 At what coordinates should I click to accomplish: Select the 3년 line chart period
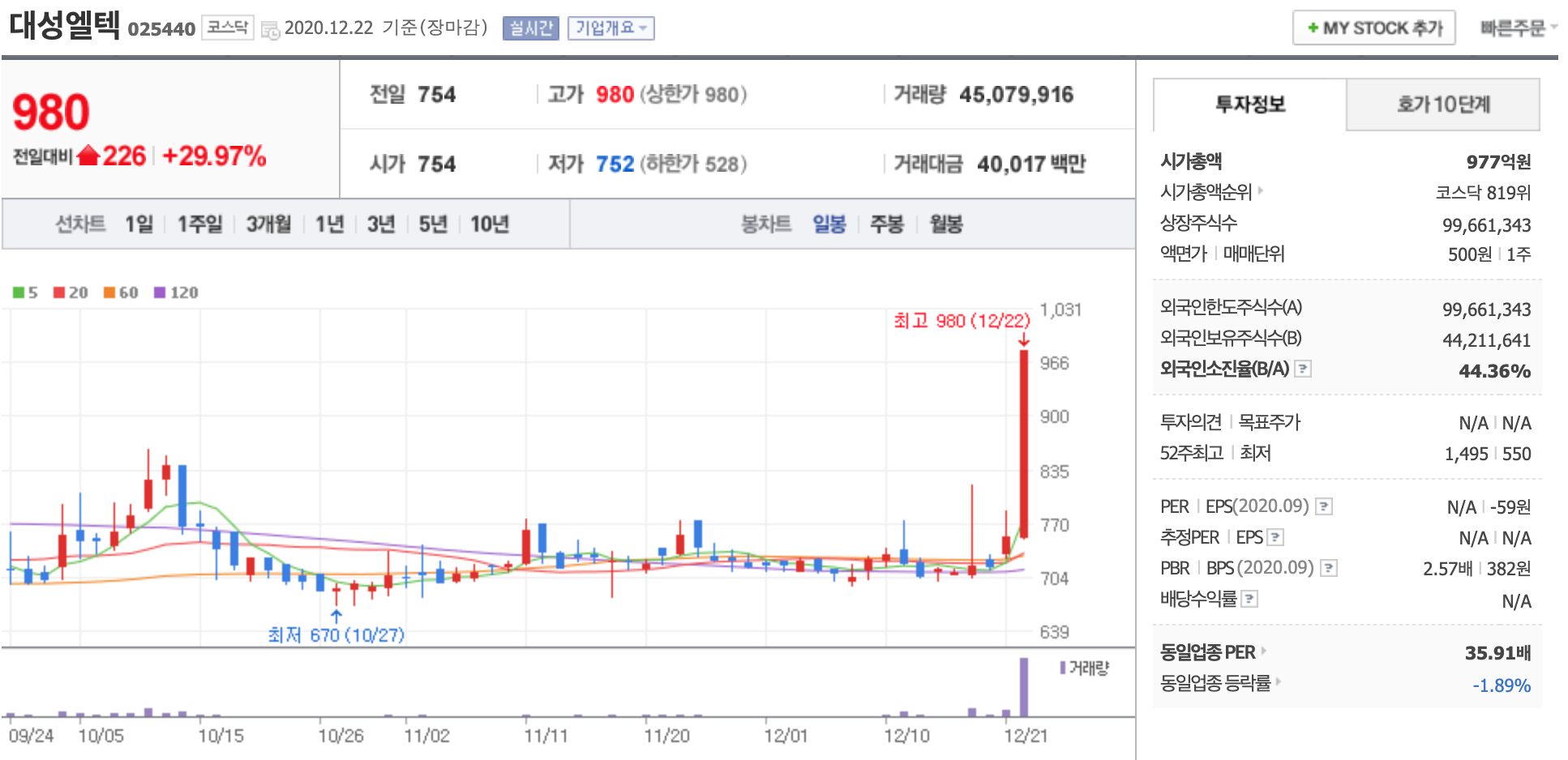click(x=381, y=224)
